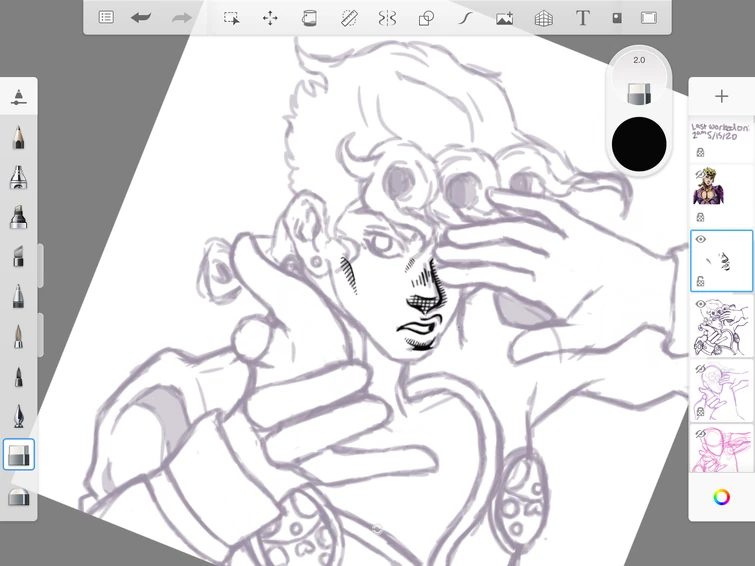Hide the selected face inking layer
Viewport: 755px width, 566px height.
pos(701,239)
